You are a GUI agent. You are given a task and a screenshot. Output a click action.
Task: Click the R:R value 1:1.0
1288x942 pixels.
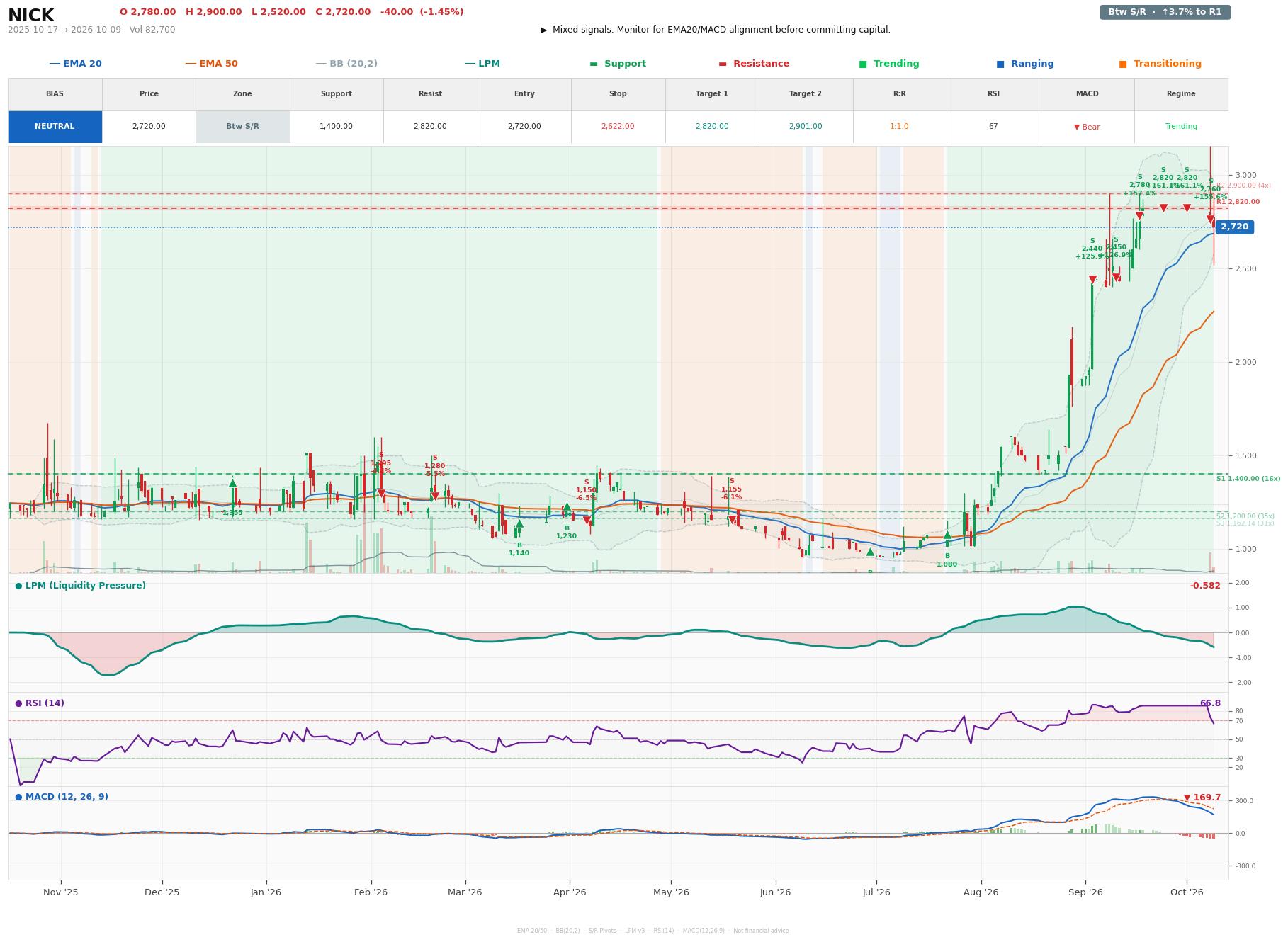(899, 127)
